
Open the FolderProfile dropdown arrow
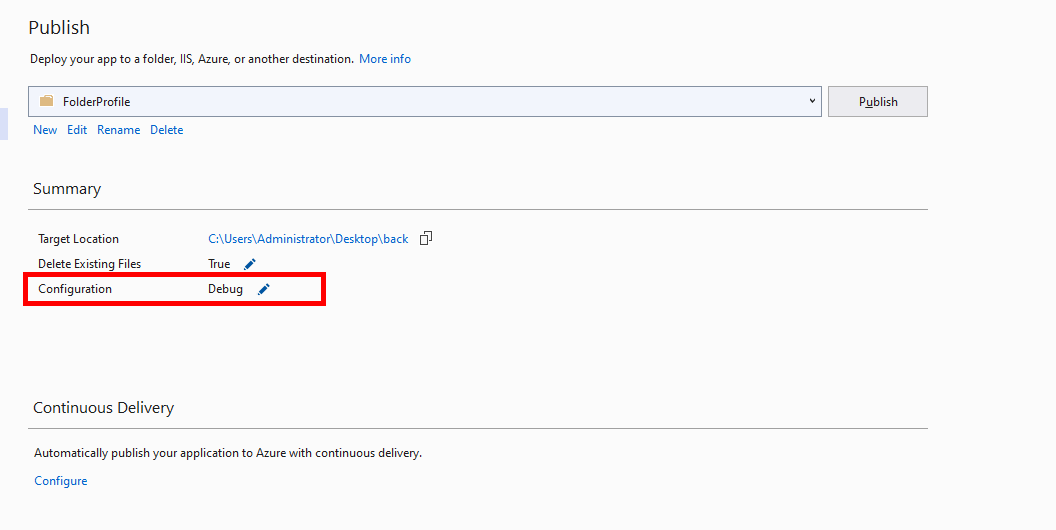(812, 101)
